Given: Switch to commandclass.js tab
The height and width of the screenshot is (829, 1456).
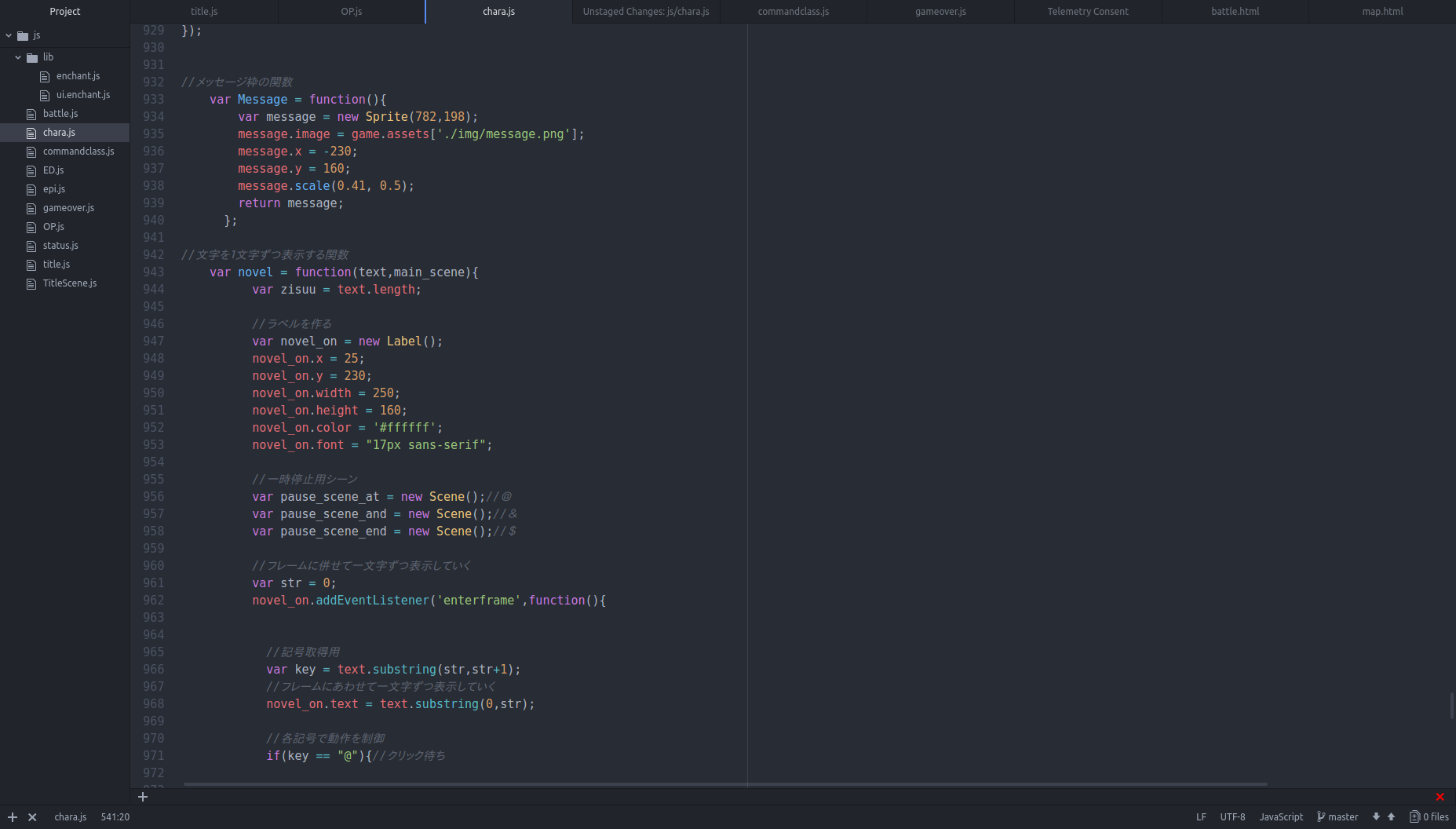Looking at the screenshot, I should pyautogui.click(x=794, y=12).
